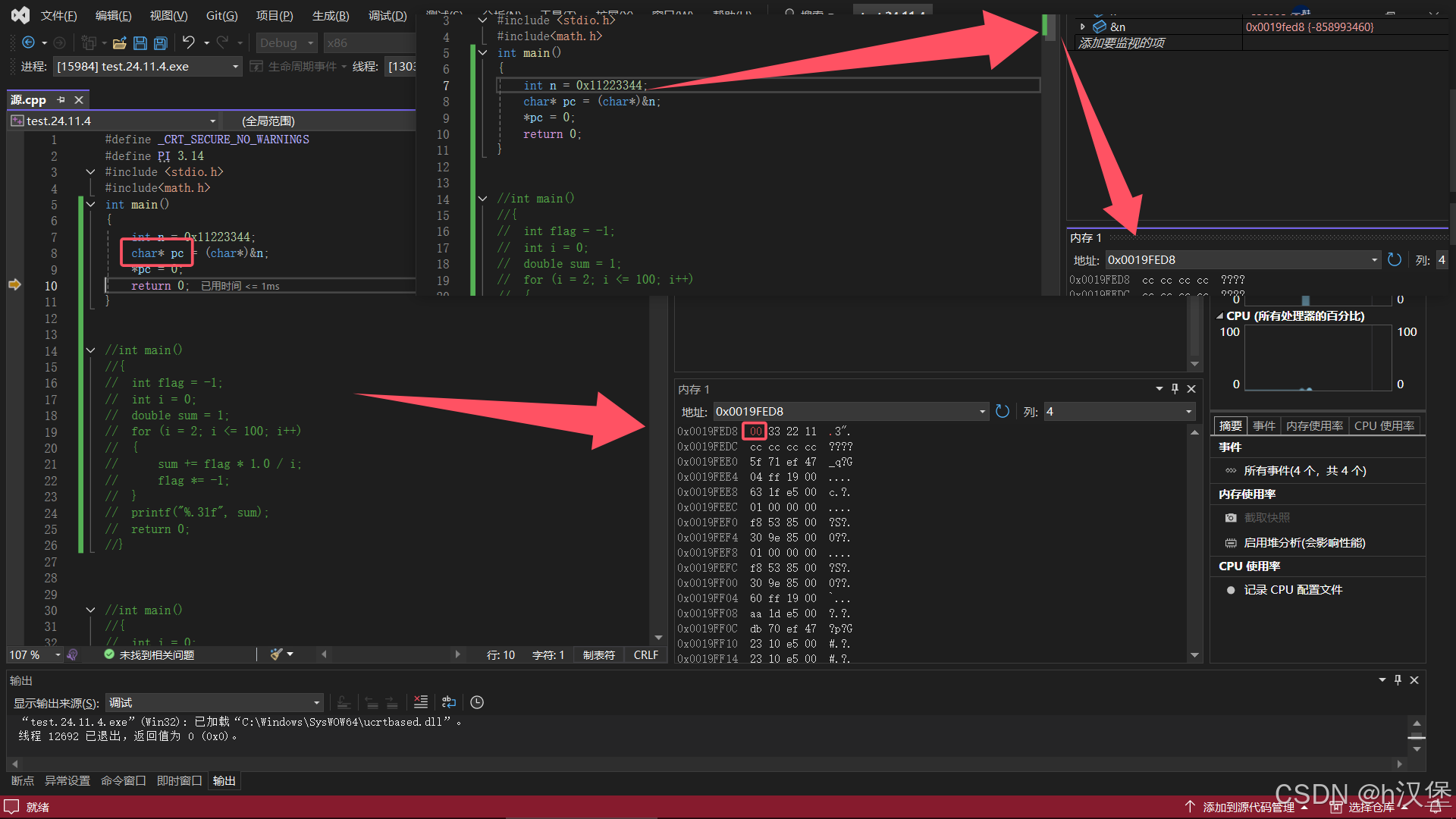The image size is (1456, 819).
Task: Click the Open File folder icon
Action: pos(119,43)
